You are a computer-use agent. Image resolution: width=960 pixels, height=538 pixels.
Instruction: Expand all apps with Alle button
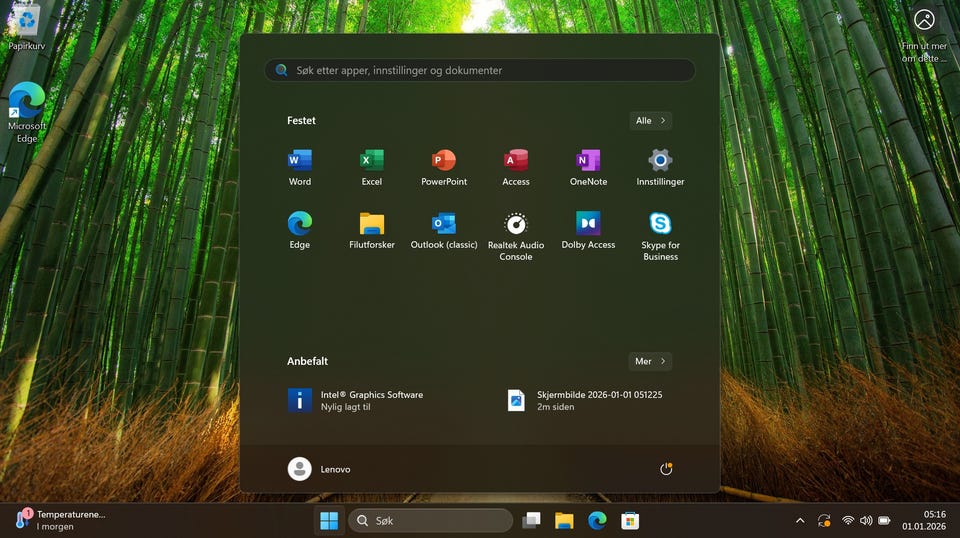[x=650, y=121]
